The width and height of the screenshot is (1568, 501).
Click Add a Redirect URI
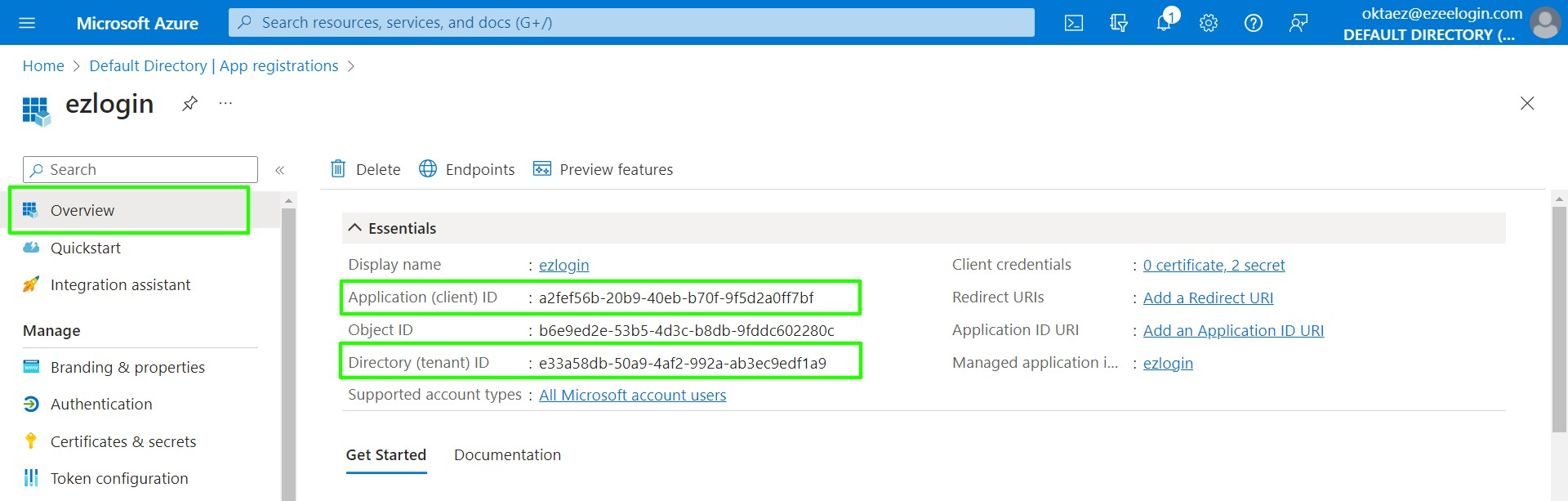pos(1208,297)
